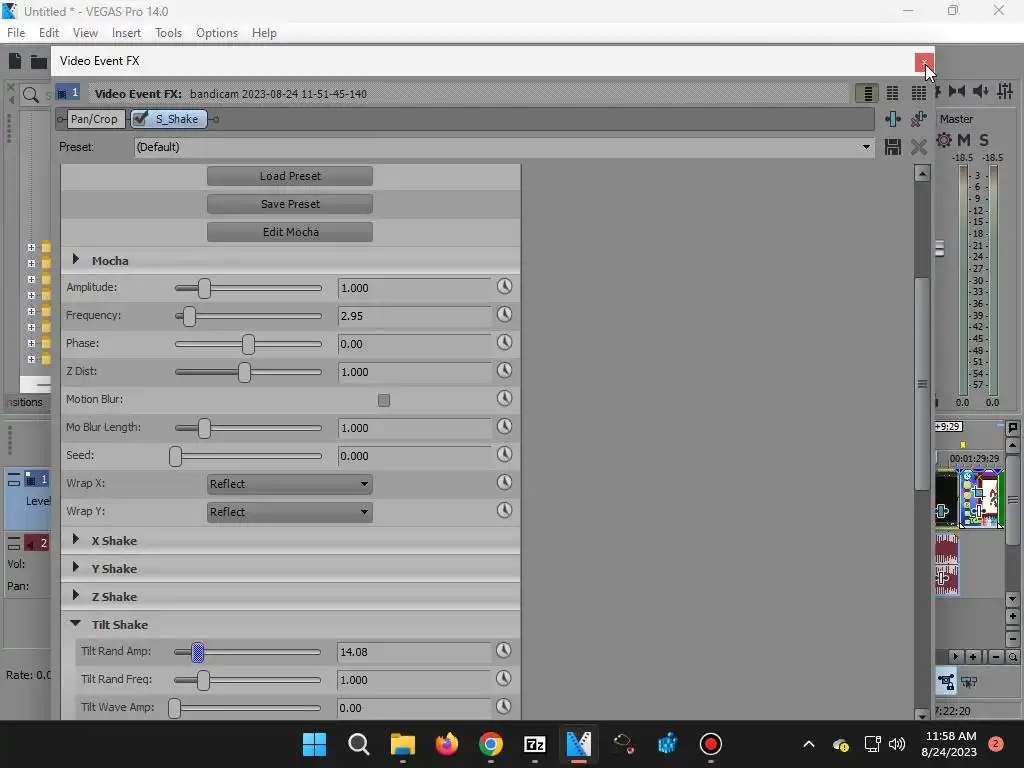Image resolution: width=1024 pixels, height=768 pixels.
Task: Open 7-Zip from the taskbar
Action: click(x=535, y=744)
